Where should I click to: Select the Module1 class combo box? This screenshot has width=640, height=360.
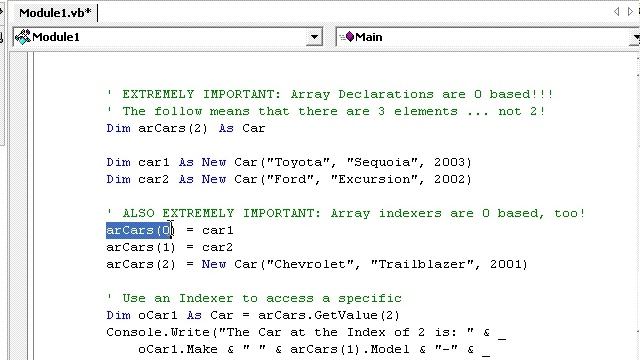coord(168,37)
